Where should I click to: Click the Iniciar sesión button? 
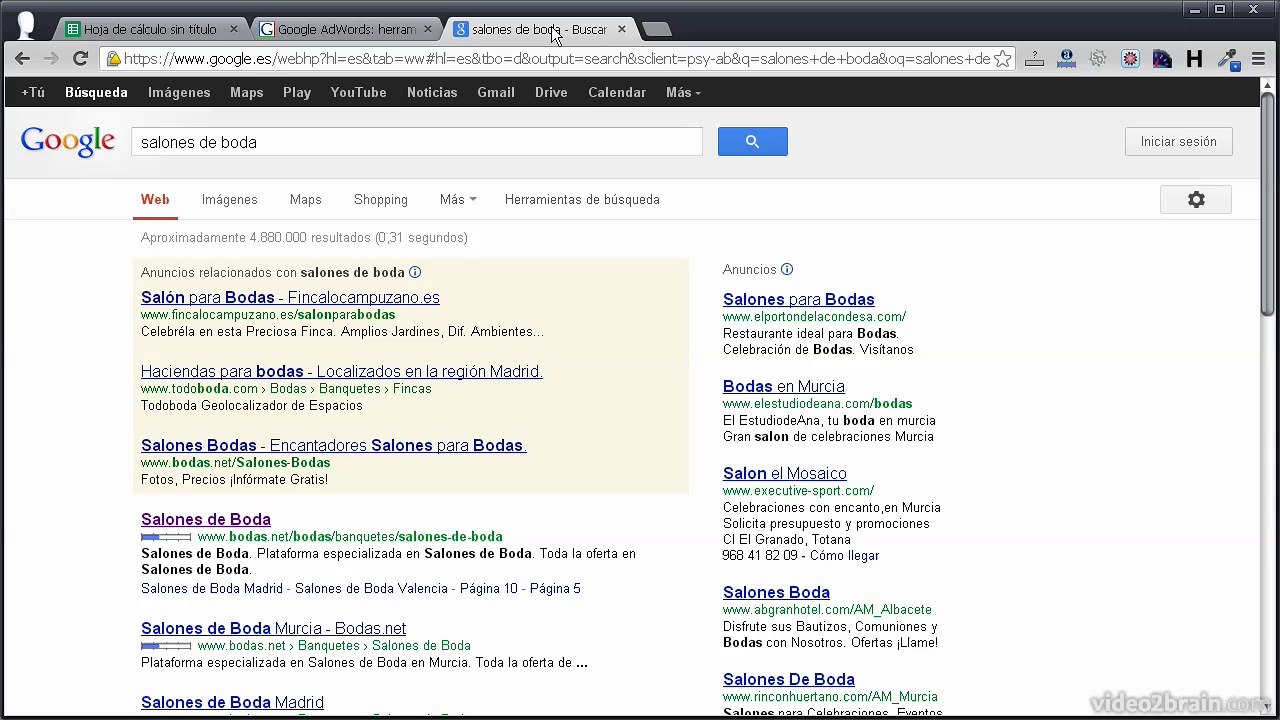coord(1178,142)
